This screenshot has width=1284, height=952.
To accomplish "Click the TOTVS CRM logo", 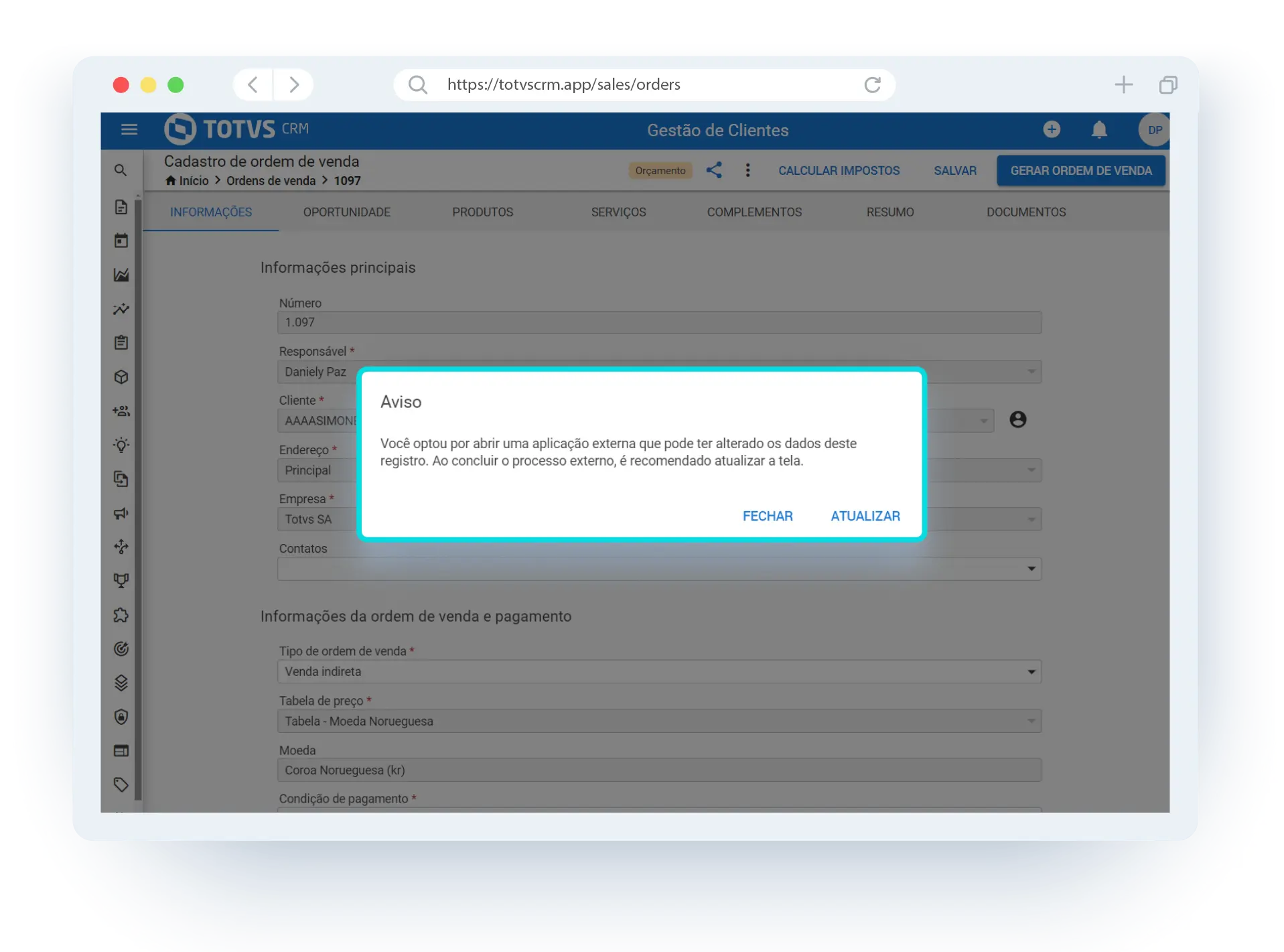I will 236,129.
